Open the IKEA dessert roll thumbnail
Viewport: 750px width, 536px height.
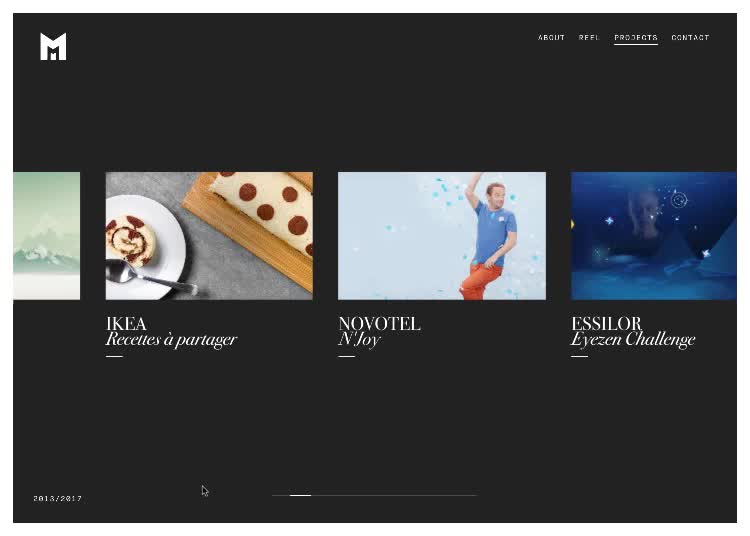tap(209, 236)
